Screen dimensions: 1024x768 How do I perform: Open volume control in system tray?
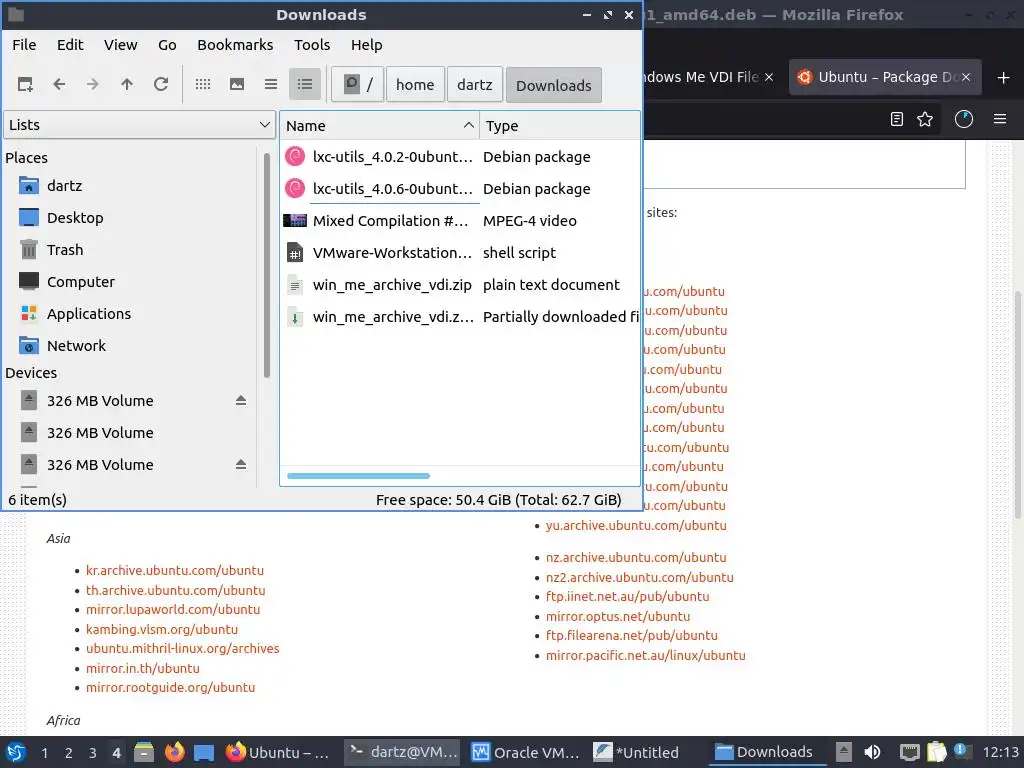(x=872, y=752)
